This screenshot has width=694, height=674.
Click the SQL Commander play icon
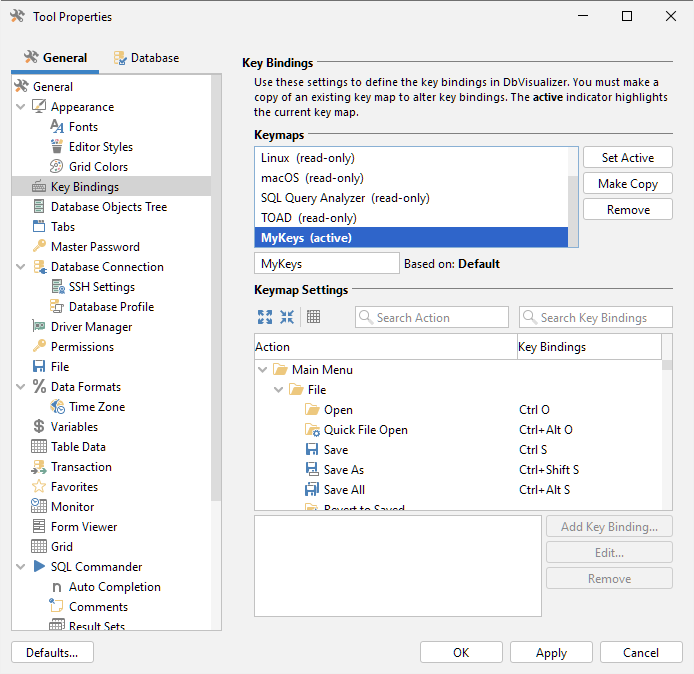(39, 567)
